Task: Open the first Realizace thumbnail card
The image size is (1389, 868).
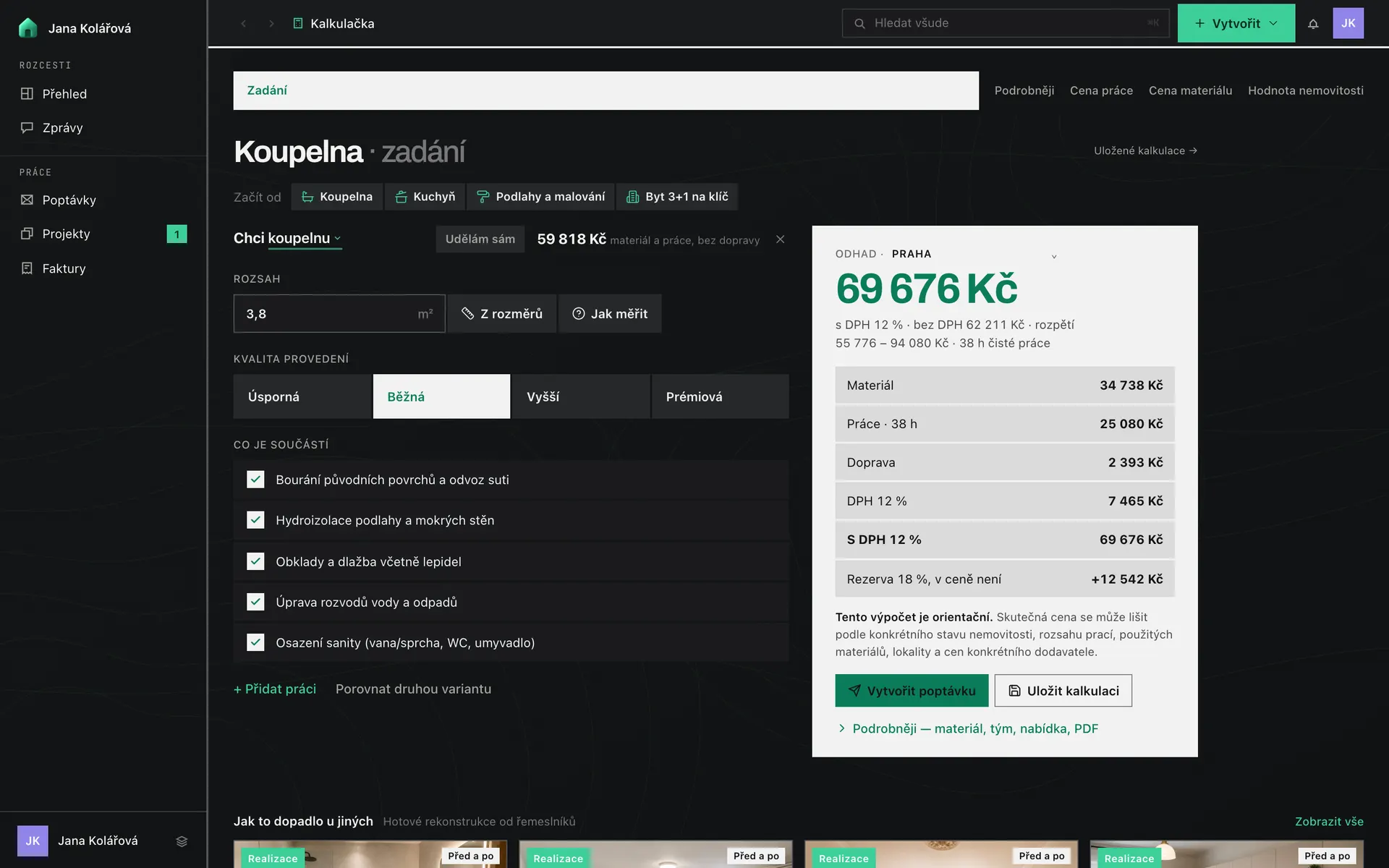Action: pyautogui.click(x=370, y=854)
